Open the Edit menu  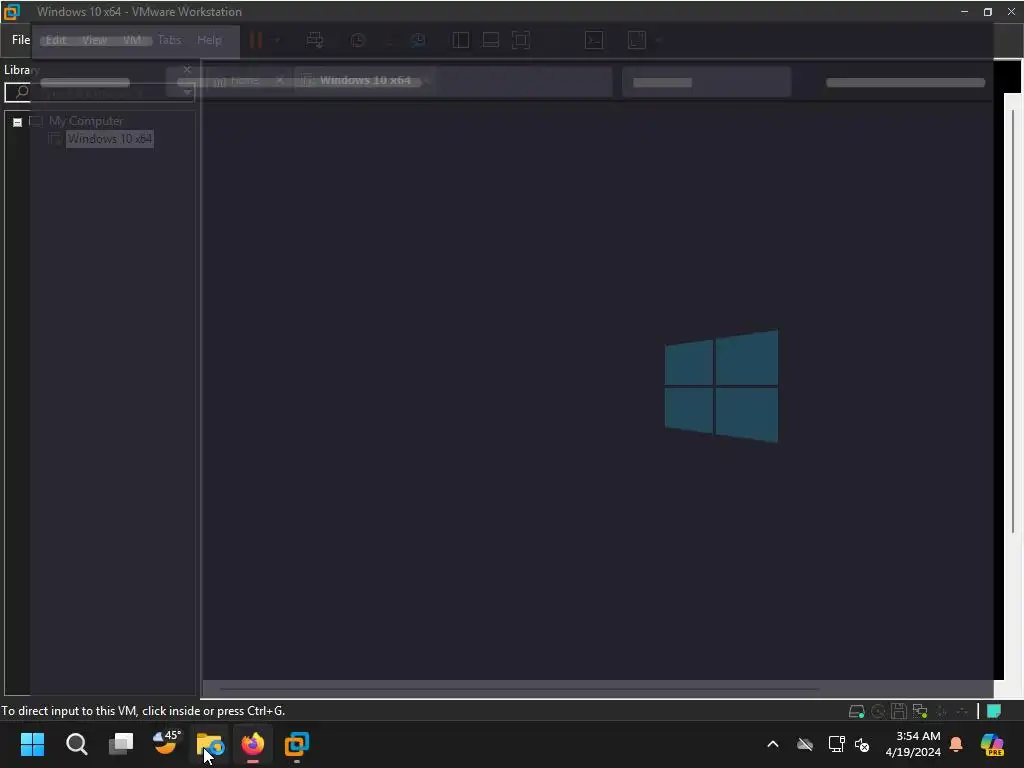point(56,40)
